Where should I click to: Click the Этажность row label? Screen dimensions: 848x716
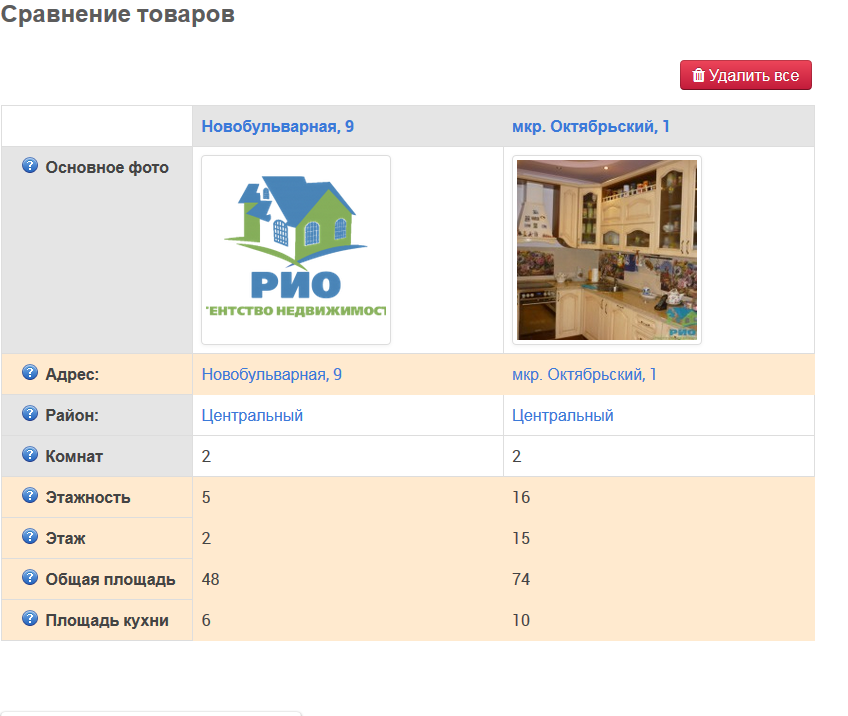click(88, 498)
